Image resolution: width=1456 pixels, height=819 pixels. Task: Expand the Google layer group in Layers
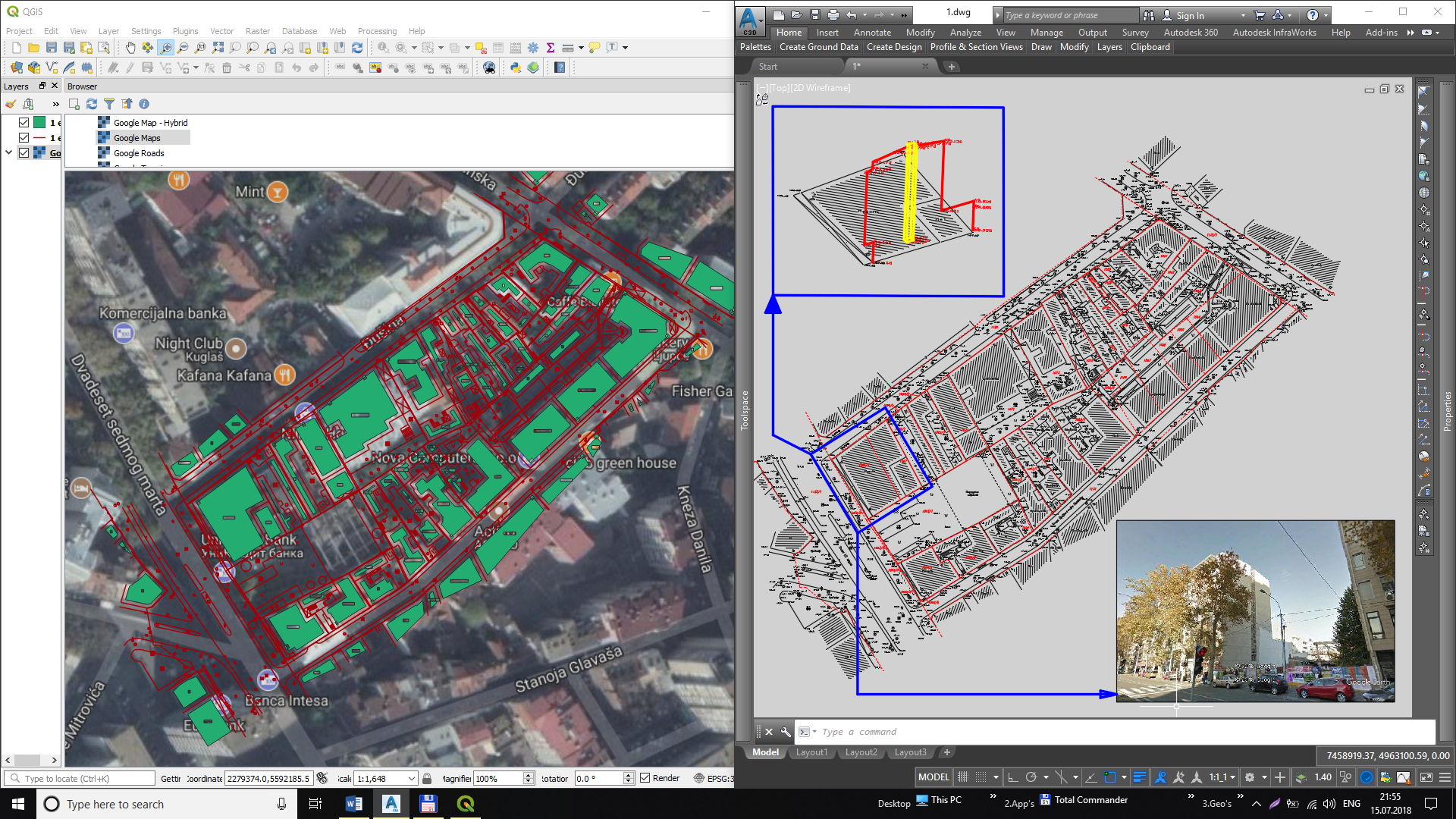[x=8, y=152]
